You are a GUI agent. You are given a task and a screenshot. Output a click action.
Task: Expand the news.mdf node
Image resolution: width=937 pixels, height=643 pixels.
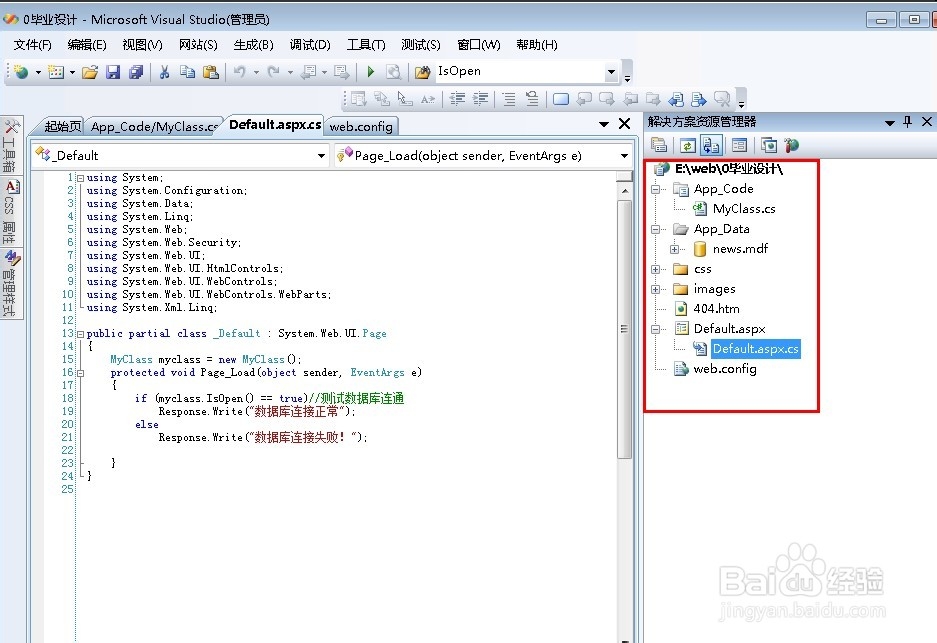click(675, 249)
